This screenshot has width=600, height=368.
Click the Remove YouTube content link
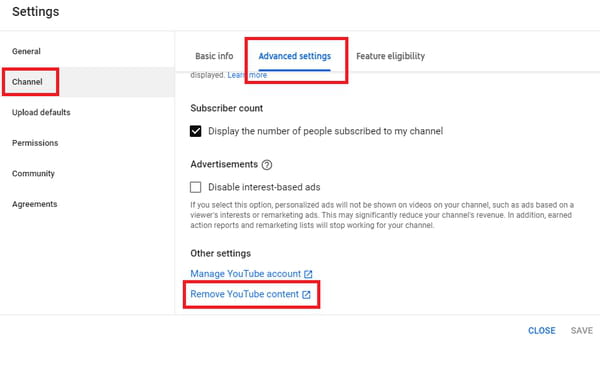point(245,294)
